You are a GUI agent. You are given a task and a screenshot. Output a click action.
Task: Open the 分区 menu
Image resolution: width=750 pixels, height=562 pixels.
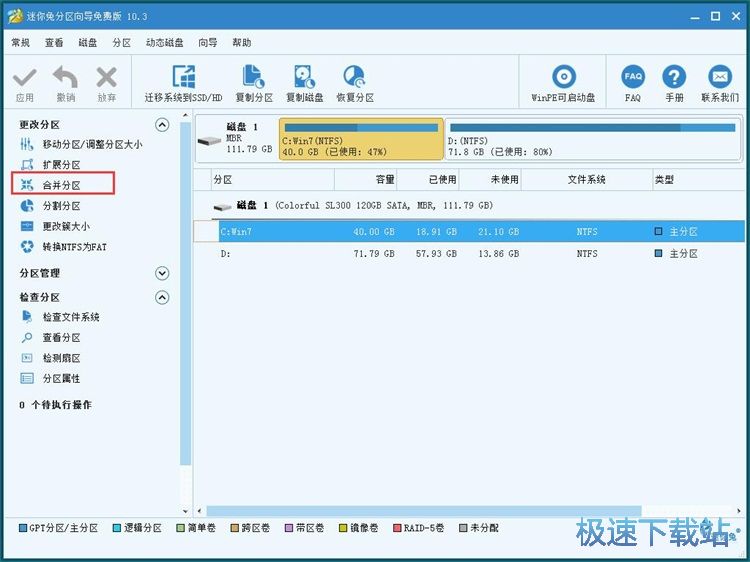point(121,43)
